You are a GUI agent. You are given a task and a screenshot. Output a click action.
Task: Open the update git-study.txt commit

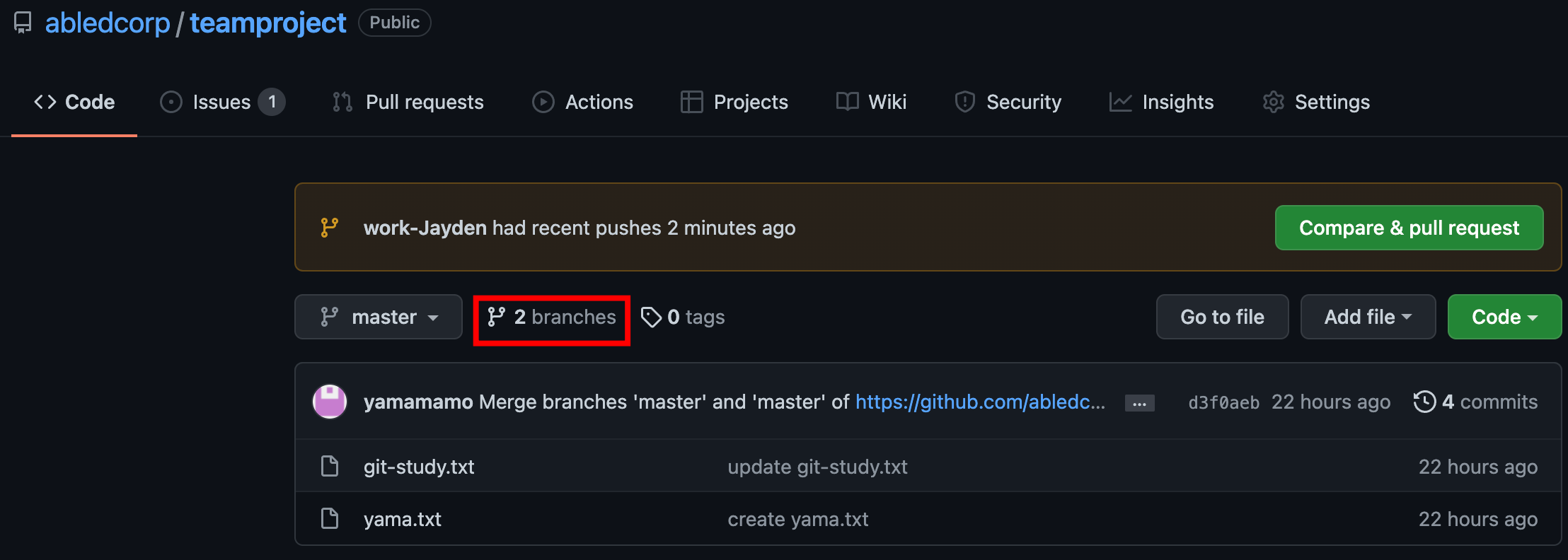(817, 467)
